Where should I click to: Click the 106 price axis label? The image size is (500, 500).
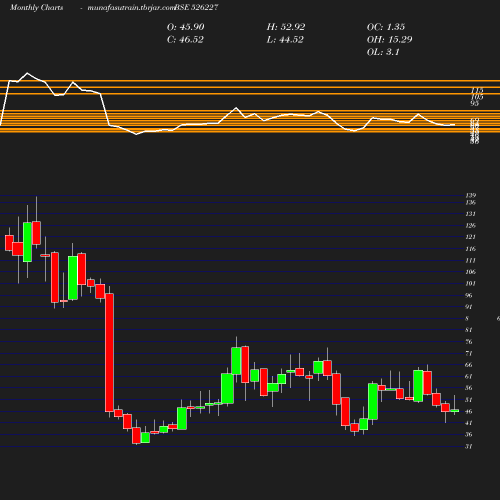pyautogui.click(x=471, y=272)
